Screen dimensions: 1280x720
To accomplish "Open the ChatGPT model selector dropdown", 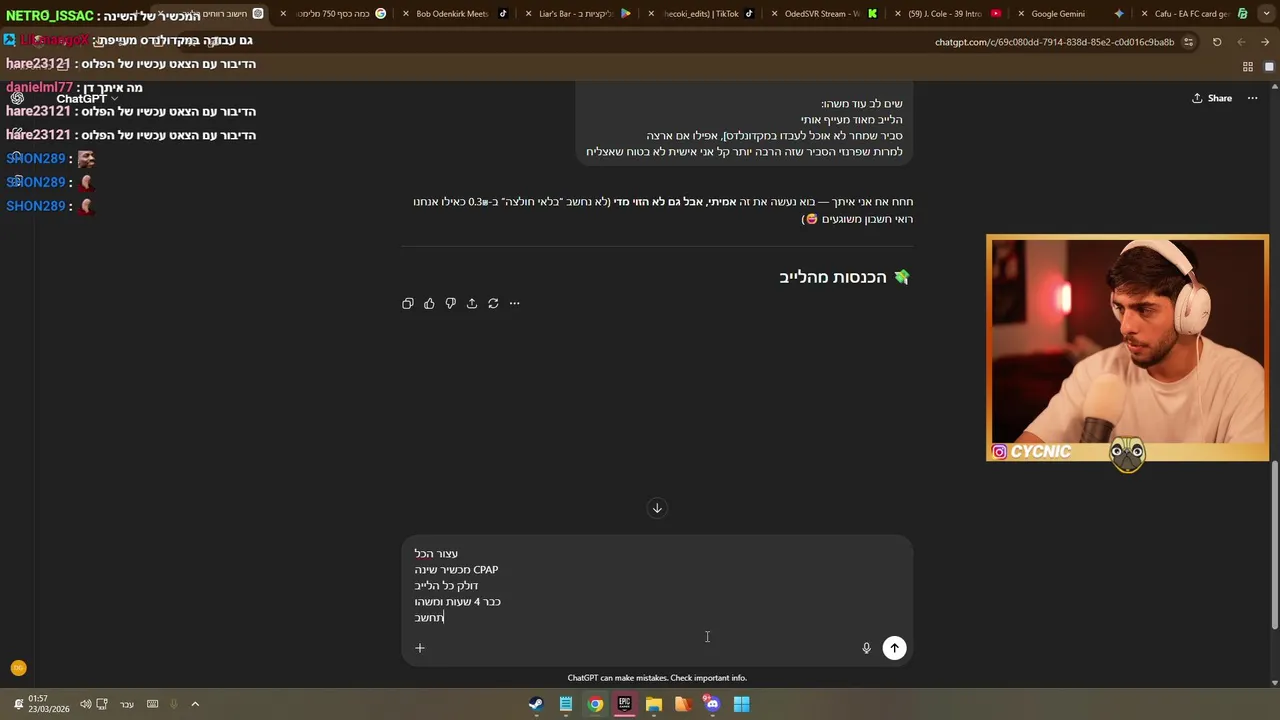I will (87, 98).
